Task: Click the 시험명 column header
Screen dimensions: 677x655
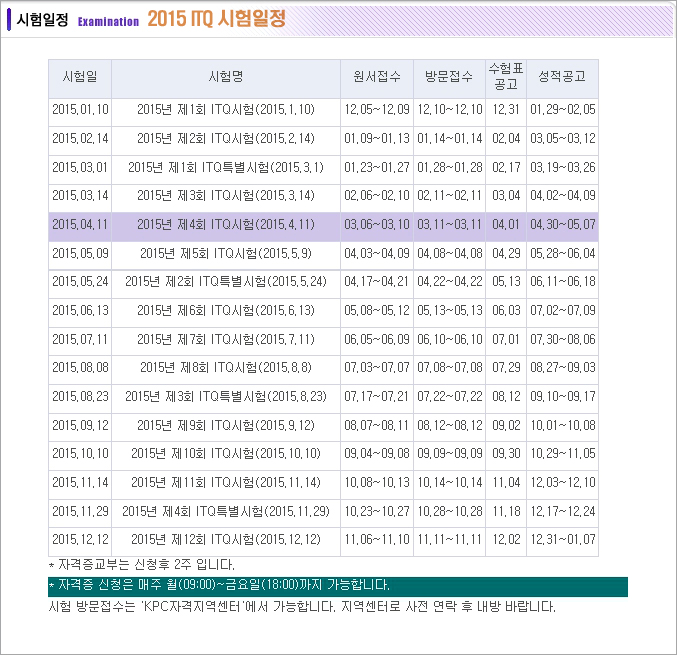Action: click(226, 77)
